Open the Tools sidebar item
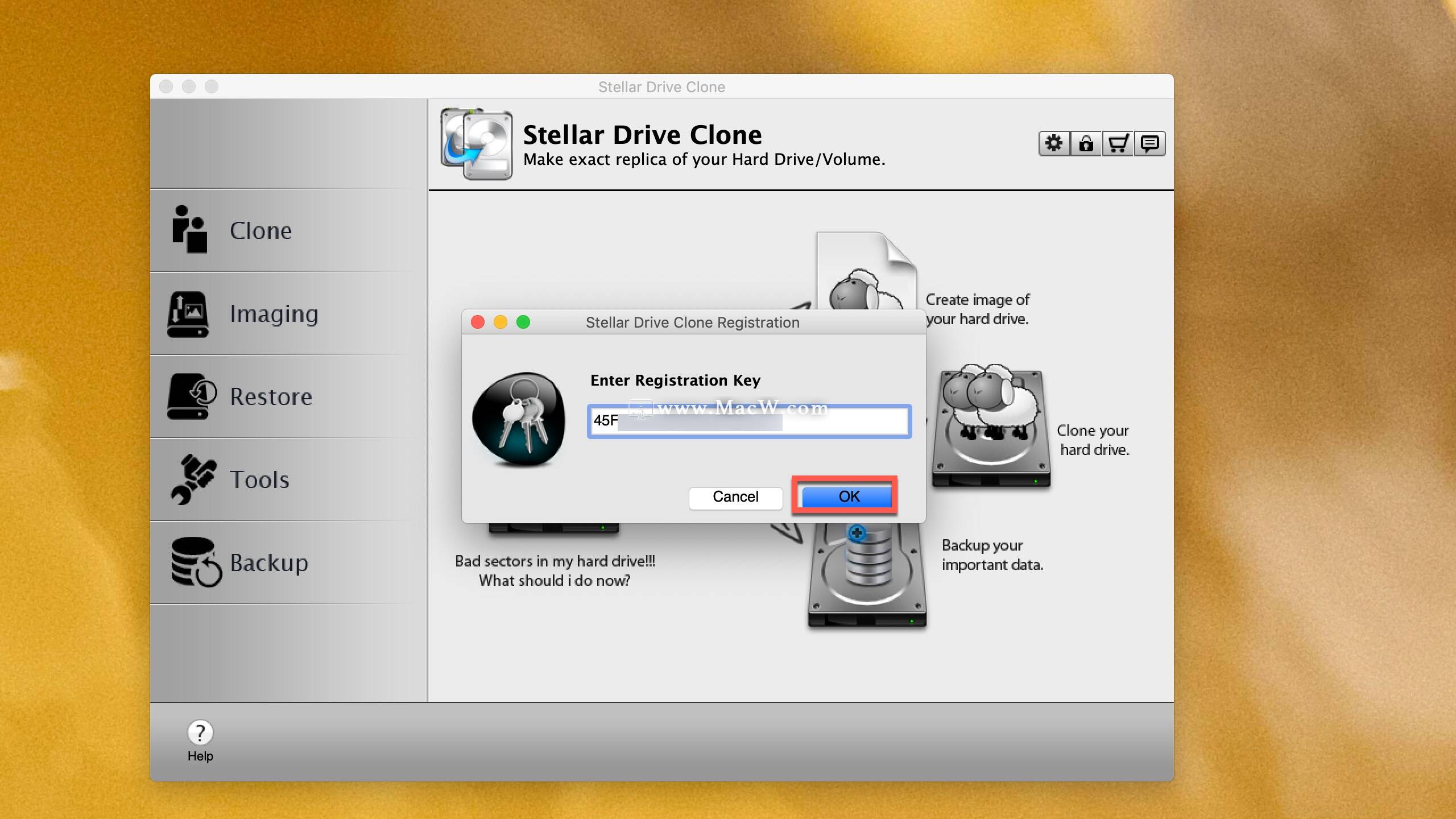The image size is (1456, 819). pos(288,479)
